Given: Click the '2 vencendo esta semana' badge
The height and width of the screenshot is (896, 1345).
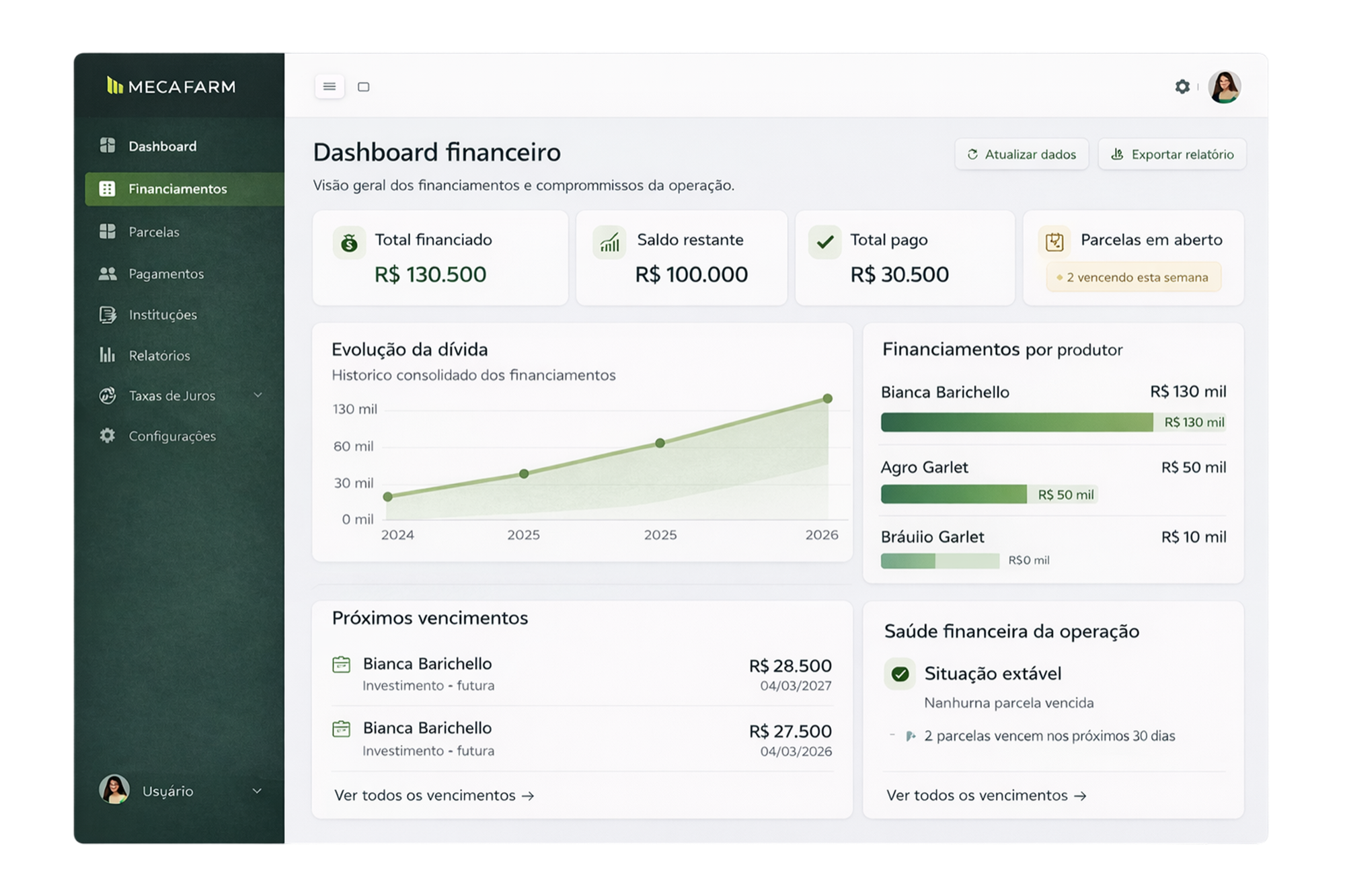Looking at the screenshot, I should coord(1134,277).
